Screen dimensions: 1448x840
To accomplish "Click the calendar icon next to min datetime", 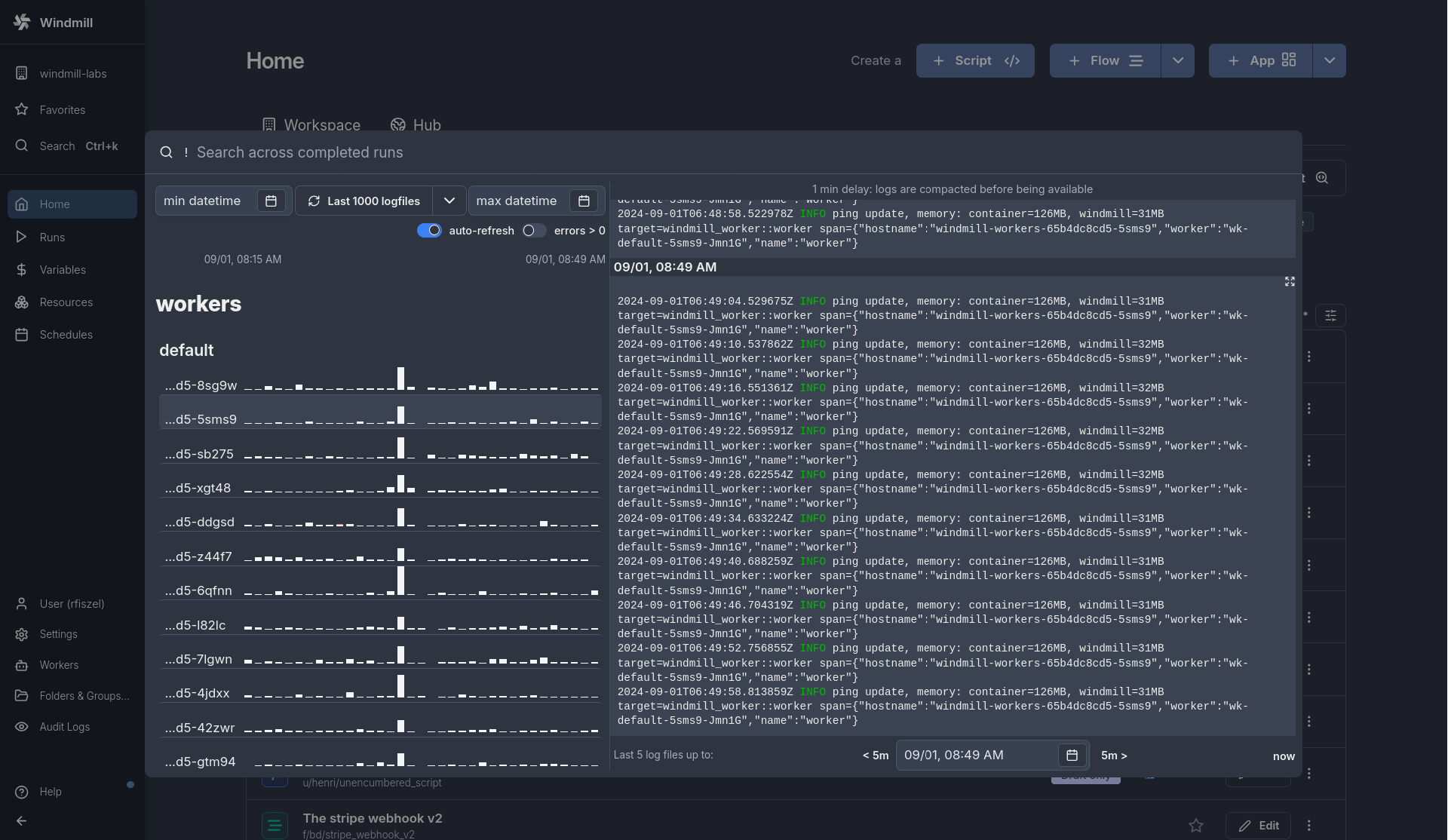I will point(270,201).
